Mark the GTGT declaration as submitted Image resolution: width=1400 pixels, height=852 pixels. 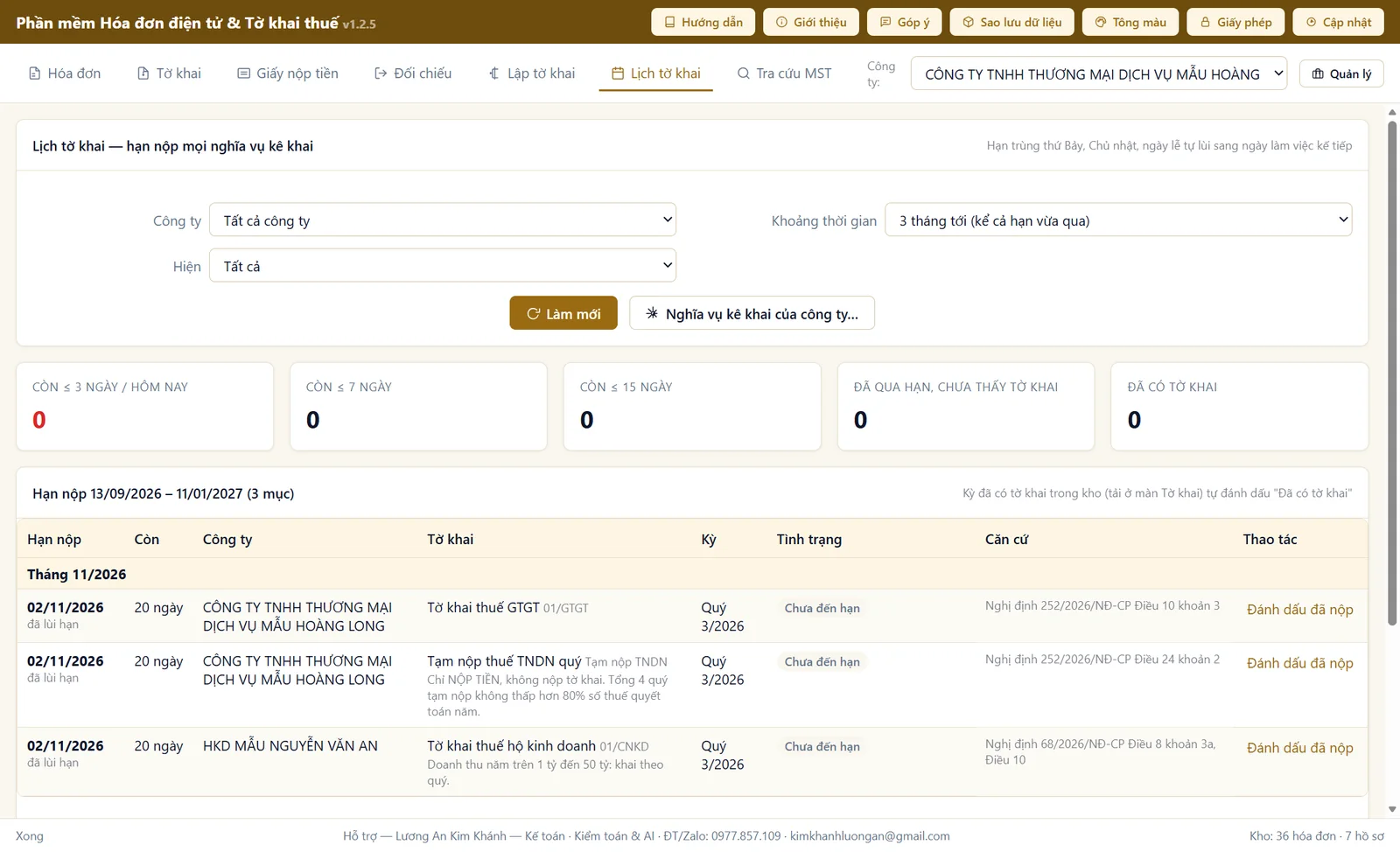[x=1299, y=610]
